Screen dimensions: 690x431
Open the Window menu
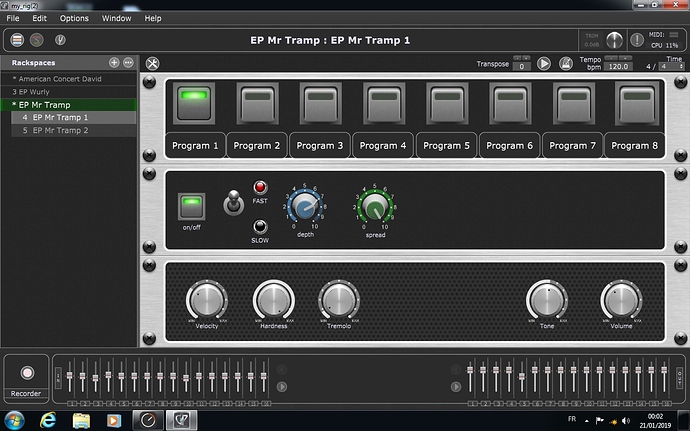click(117, 18)
